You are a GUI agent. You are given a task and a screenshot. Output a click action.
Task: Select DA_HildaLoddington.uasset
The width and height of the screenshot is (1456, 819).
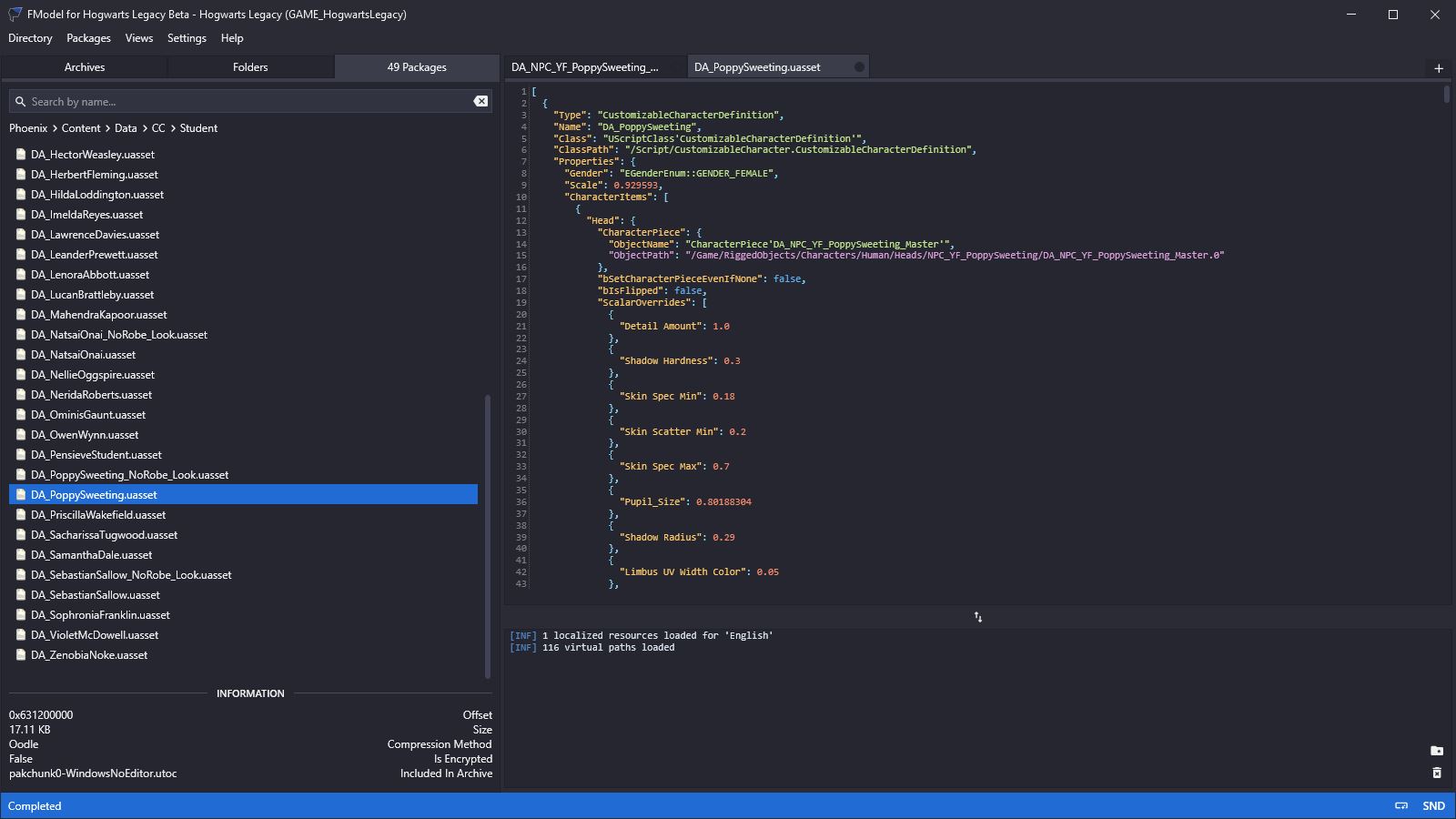point(243,195)
